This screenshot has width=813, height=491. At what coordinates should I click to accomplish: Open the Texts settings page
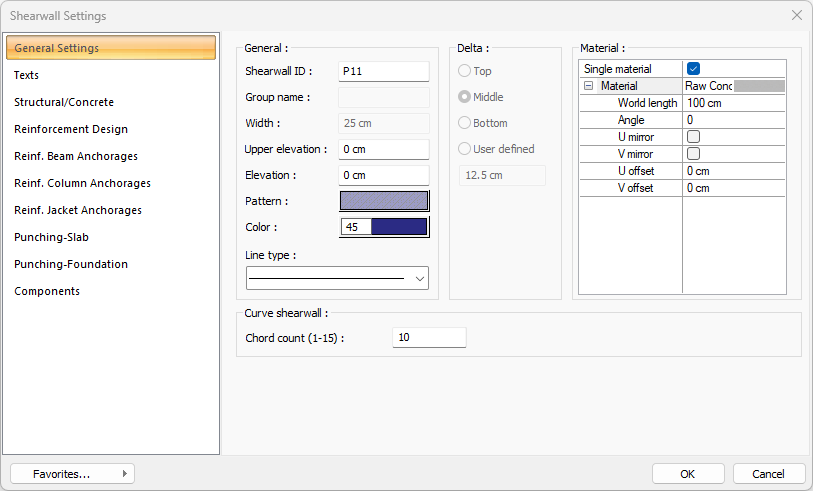pos(27,75)
